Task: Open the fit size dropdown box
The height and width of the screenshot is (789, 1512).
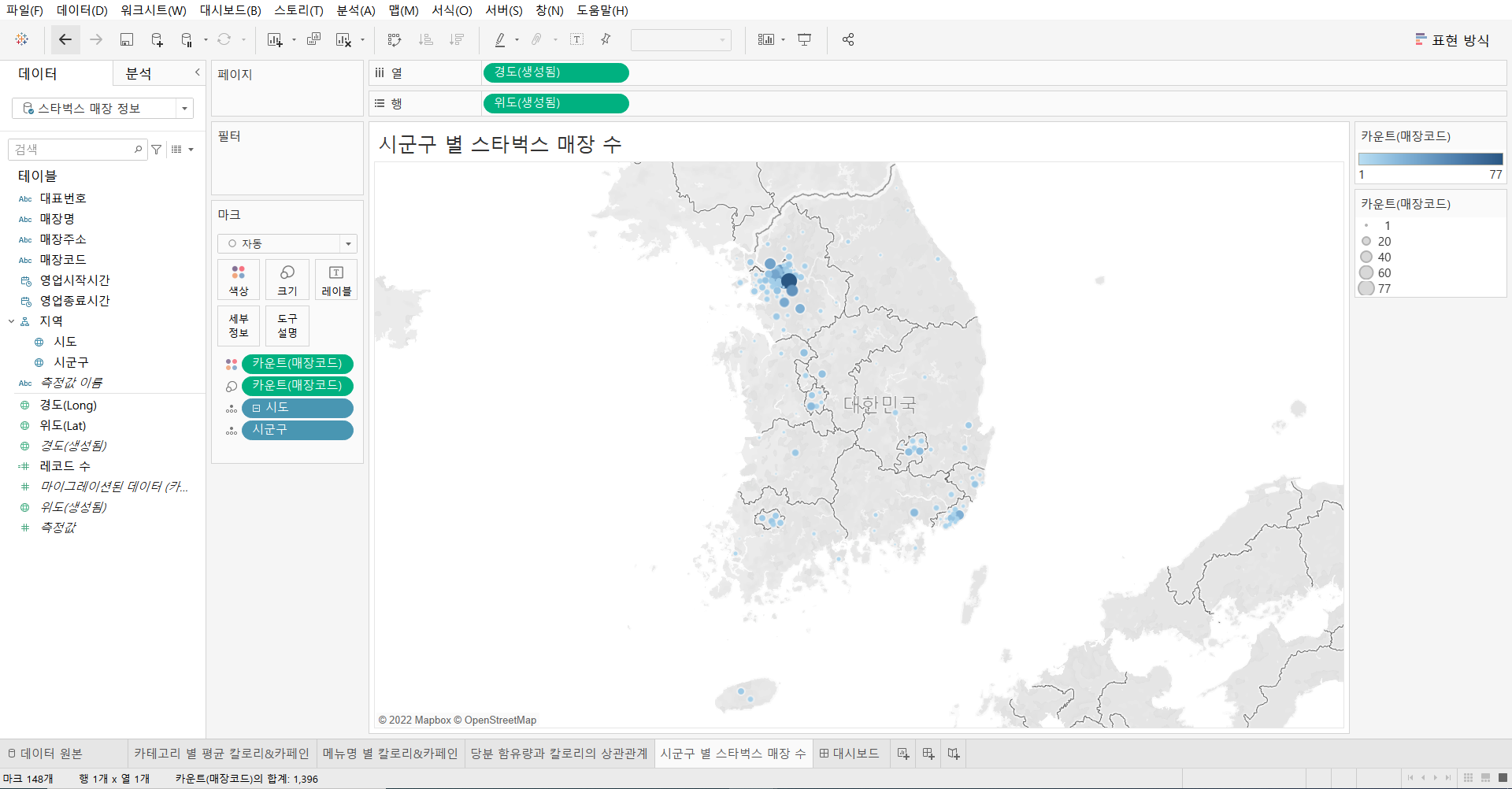Action: [x=681, y=39]
